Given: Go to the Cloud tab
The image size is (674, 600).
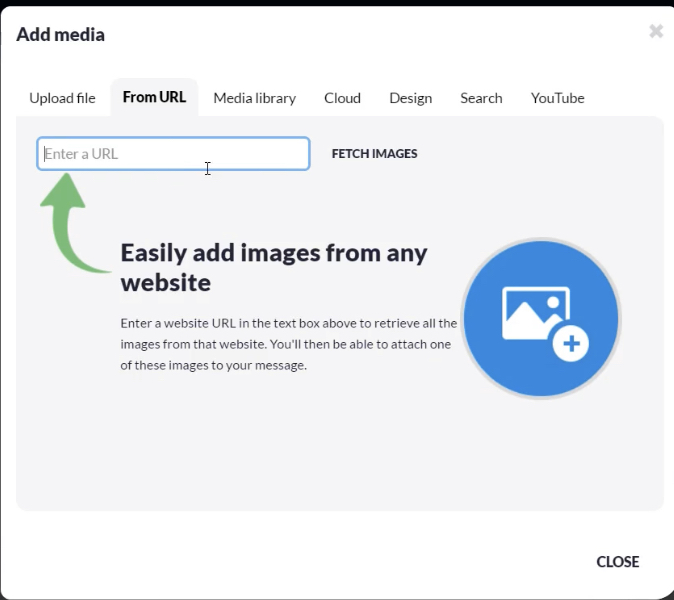Looking at the screenshot, I should [x=342, y=98].
